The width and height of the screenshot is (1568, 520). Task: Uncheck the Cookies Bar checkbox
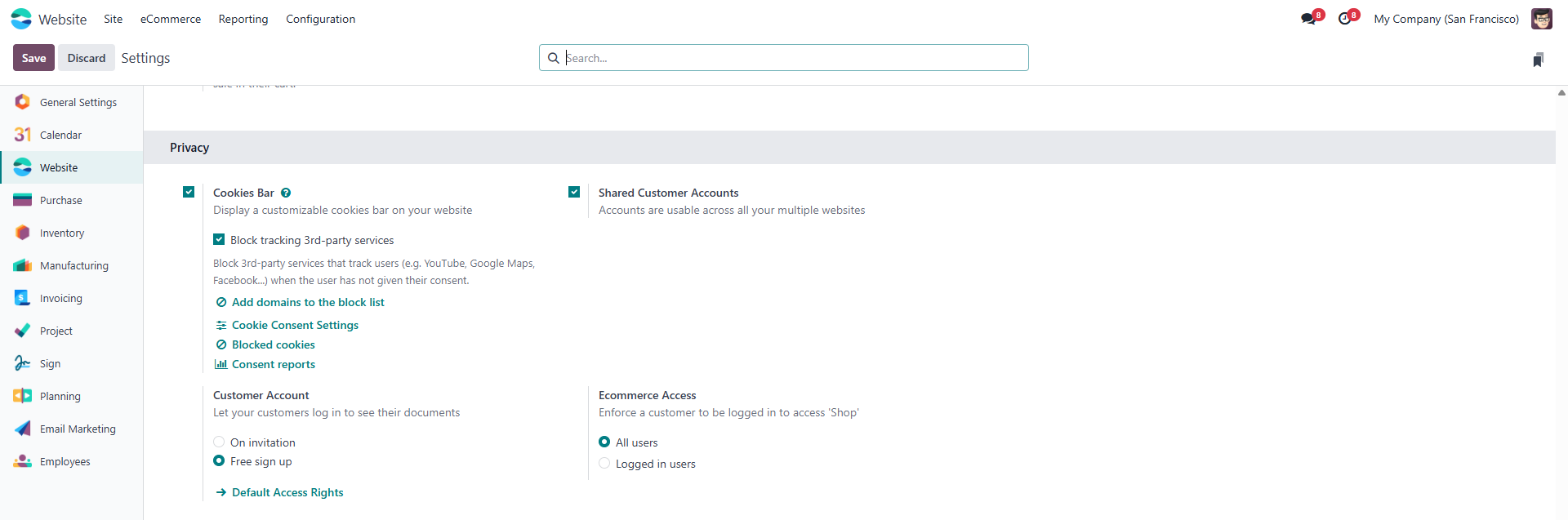click(189, 192)
